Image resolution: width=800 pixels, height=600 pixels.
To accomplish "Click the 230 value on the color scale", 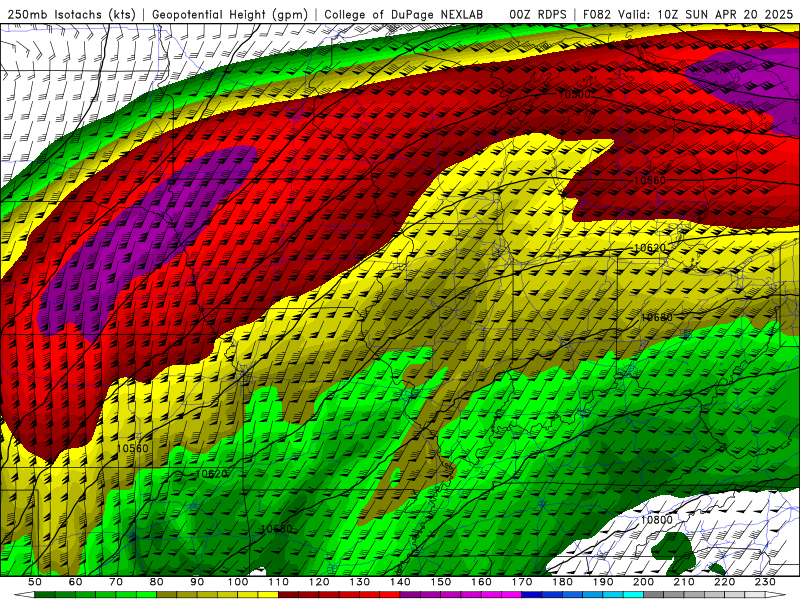I will 765,582.
